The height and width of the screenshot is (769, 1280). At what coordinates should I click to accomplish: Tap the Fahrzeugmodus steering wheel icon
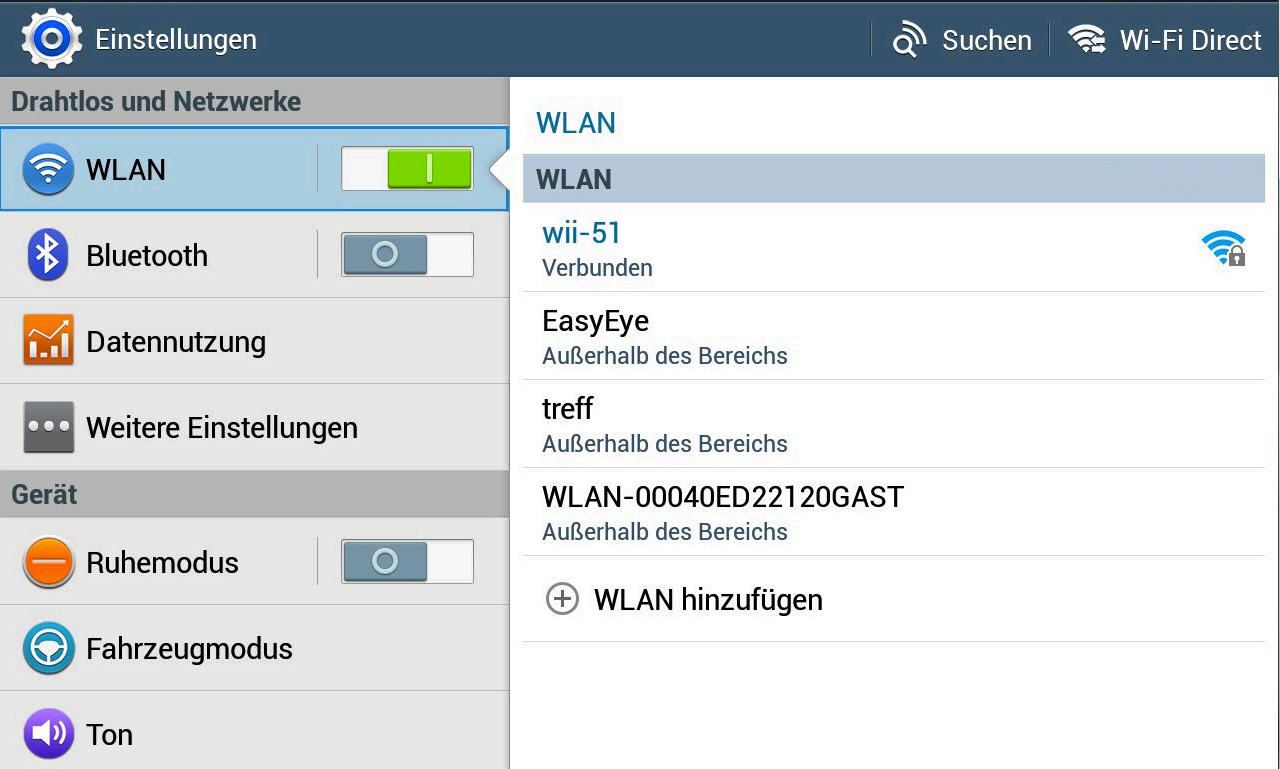click(48, 648)
